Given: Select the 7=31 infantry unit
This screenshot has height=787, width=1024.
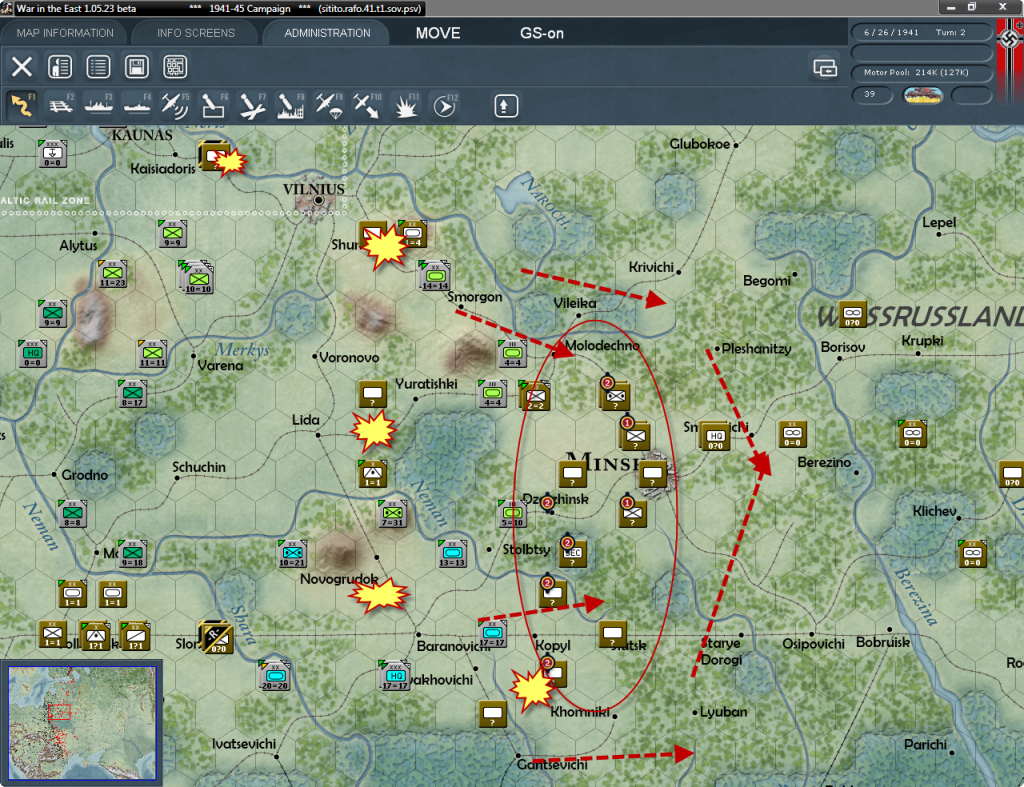Looking at the screenshot, I should point(392,514).
